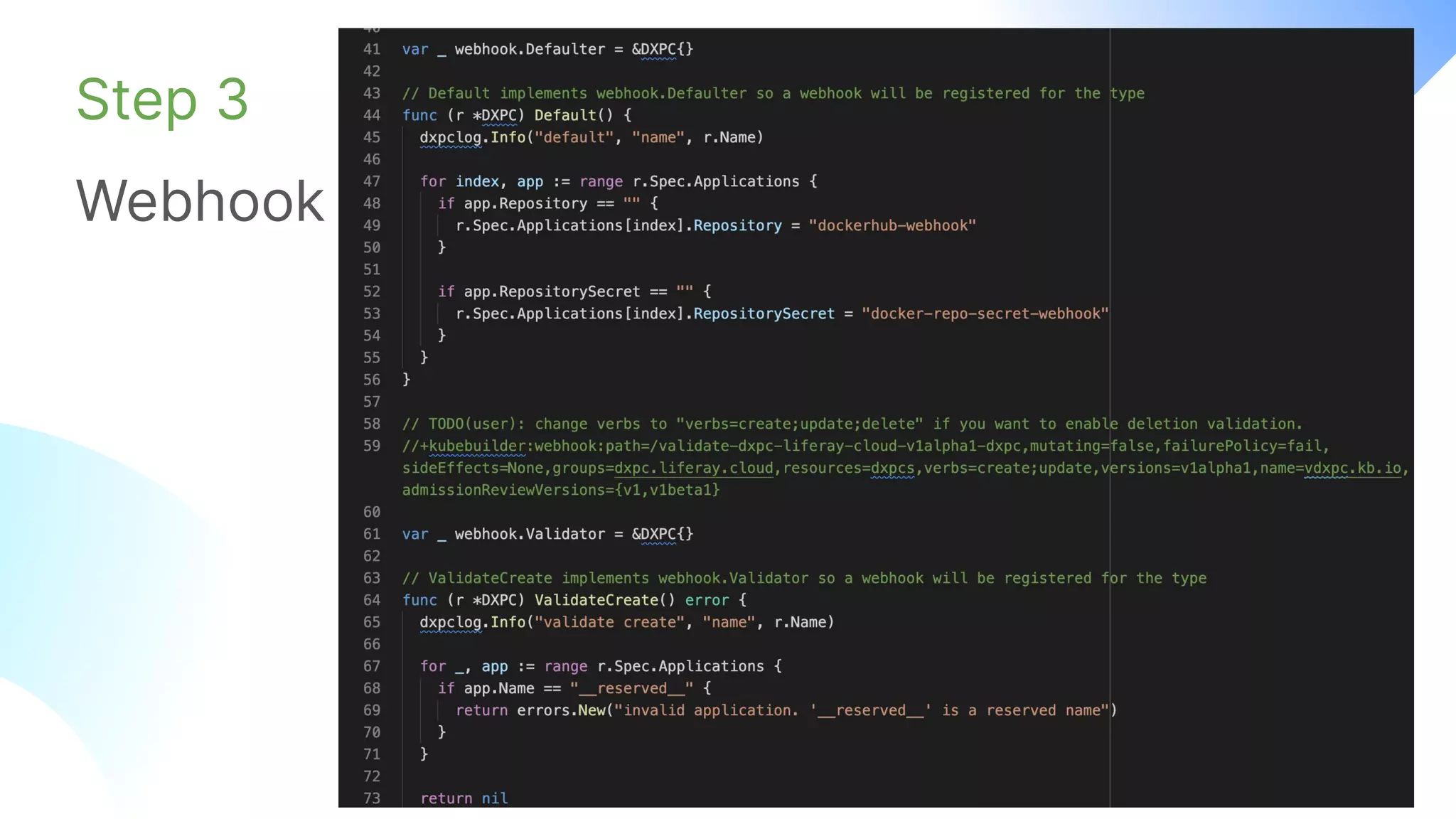Click 'groups=dxpc.liferay.cloud' in the annotation
The image size is (1456, 819).
(663, 469)
